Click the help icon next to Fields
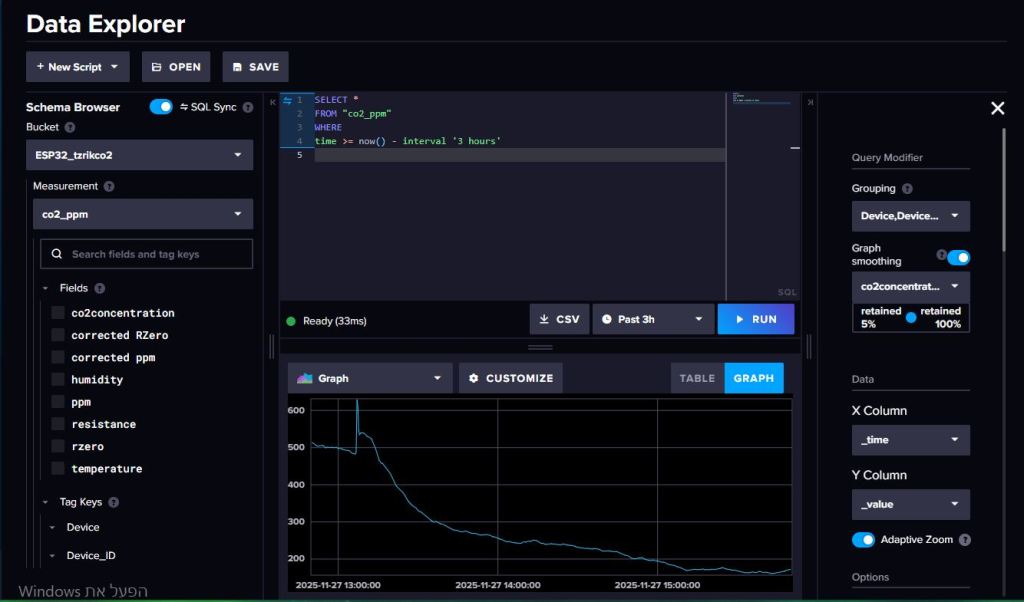This screenshot has height=602, width=1024. 99,288
